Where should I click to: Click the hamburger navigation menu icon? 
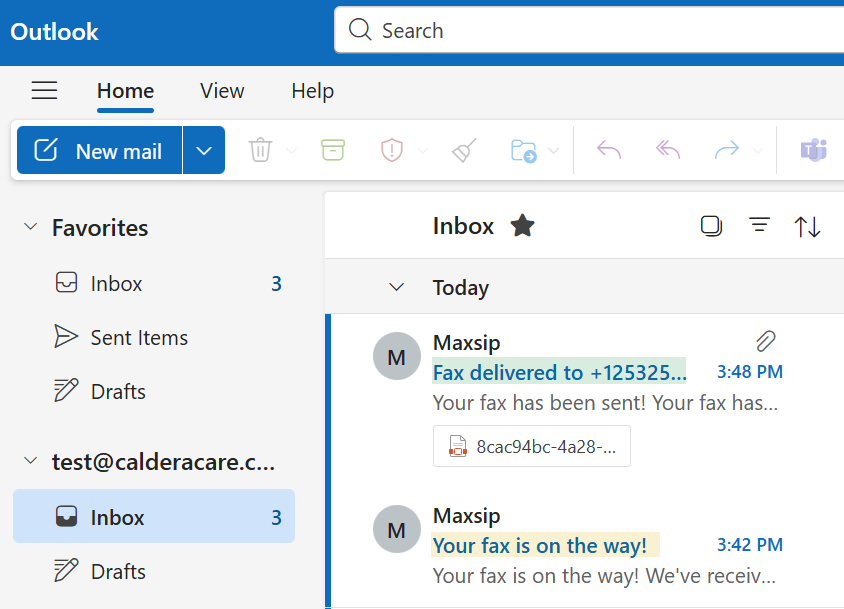44,90
